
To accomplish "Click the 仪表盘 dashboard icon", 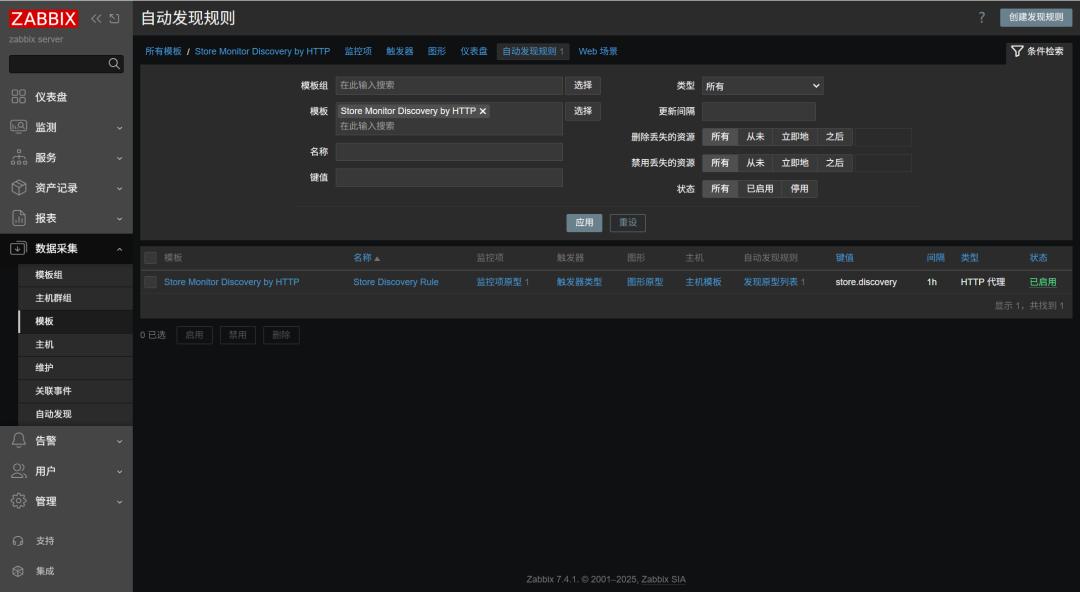I will click(x=19, y=96).
